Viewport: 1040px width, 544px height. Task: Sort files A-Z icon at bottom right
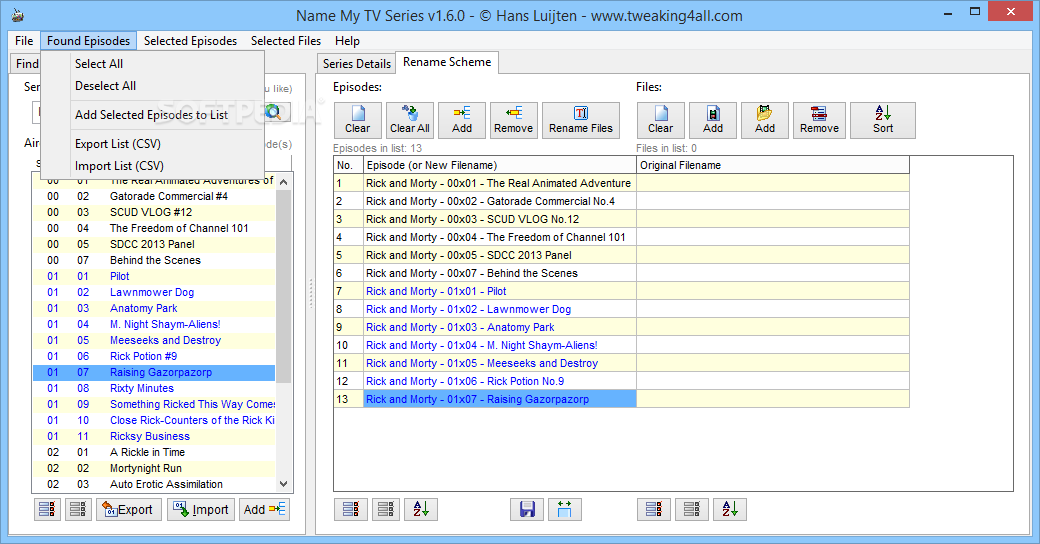730,510
